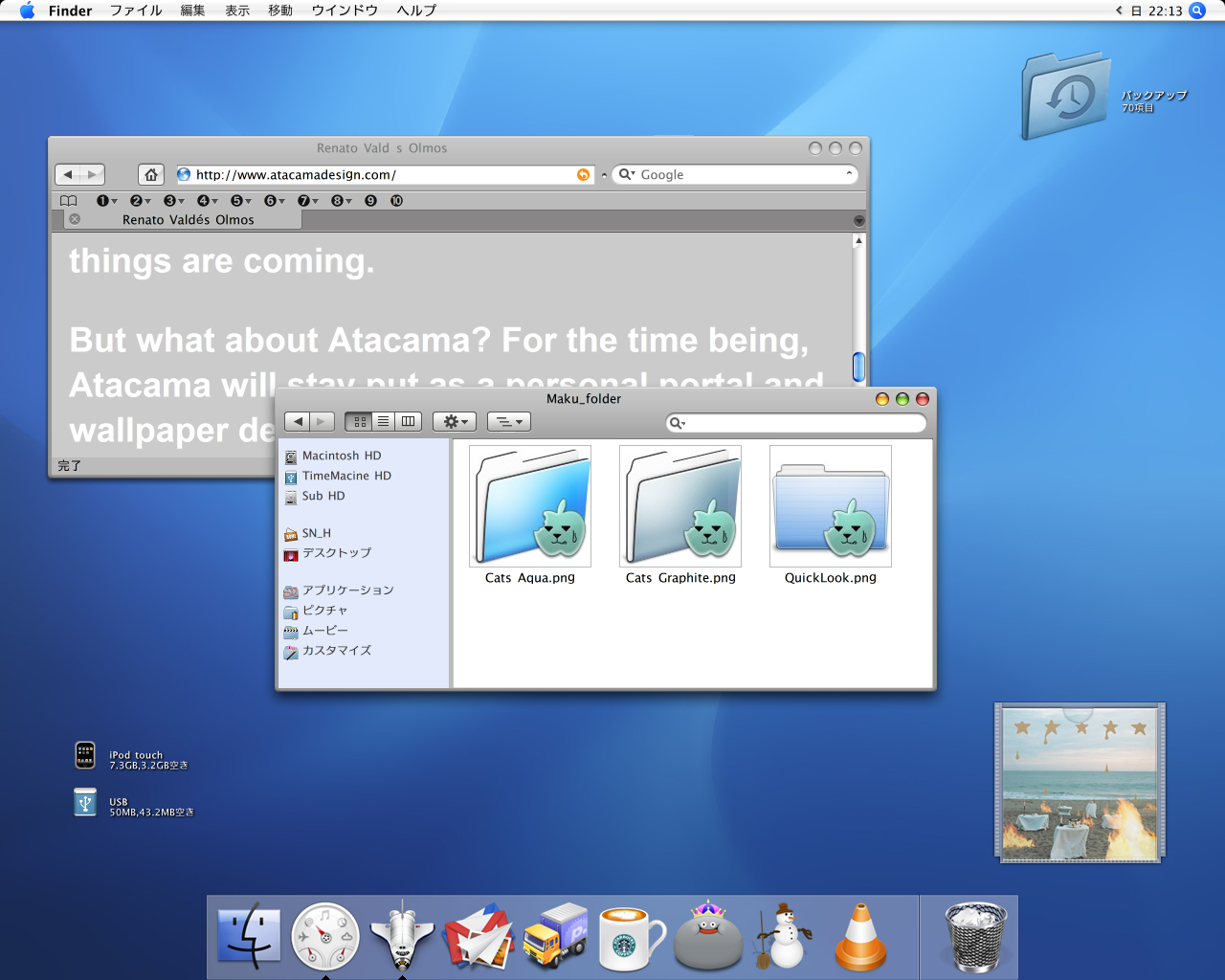The width and height of the screenshot is (1225, 980).
Task: Open bookmark folder dropdown number 1
Action: tap(107, 201)
